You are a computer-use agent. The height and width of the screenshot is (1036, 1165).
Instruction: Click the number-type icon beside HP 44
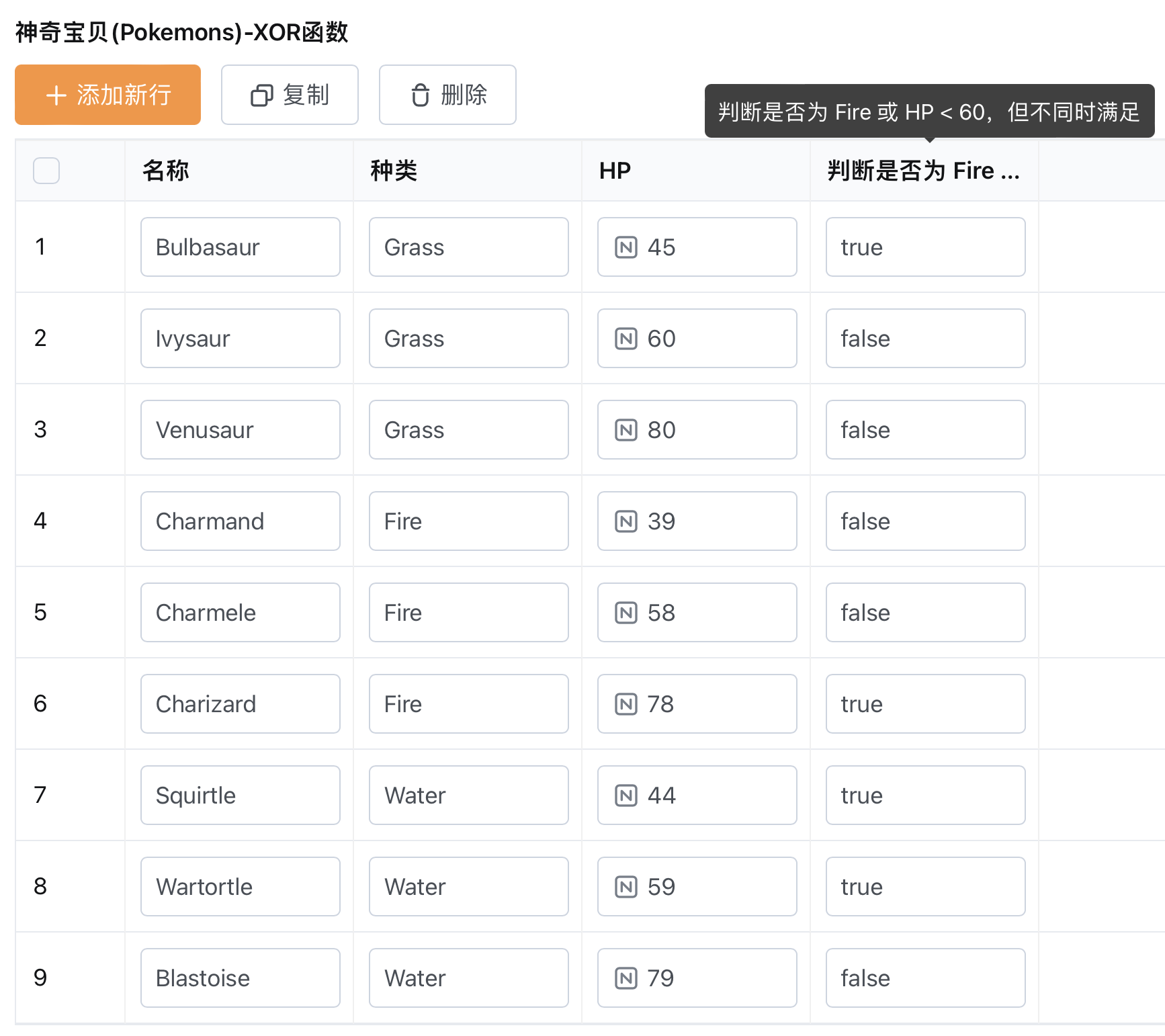pos(626,795)
